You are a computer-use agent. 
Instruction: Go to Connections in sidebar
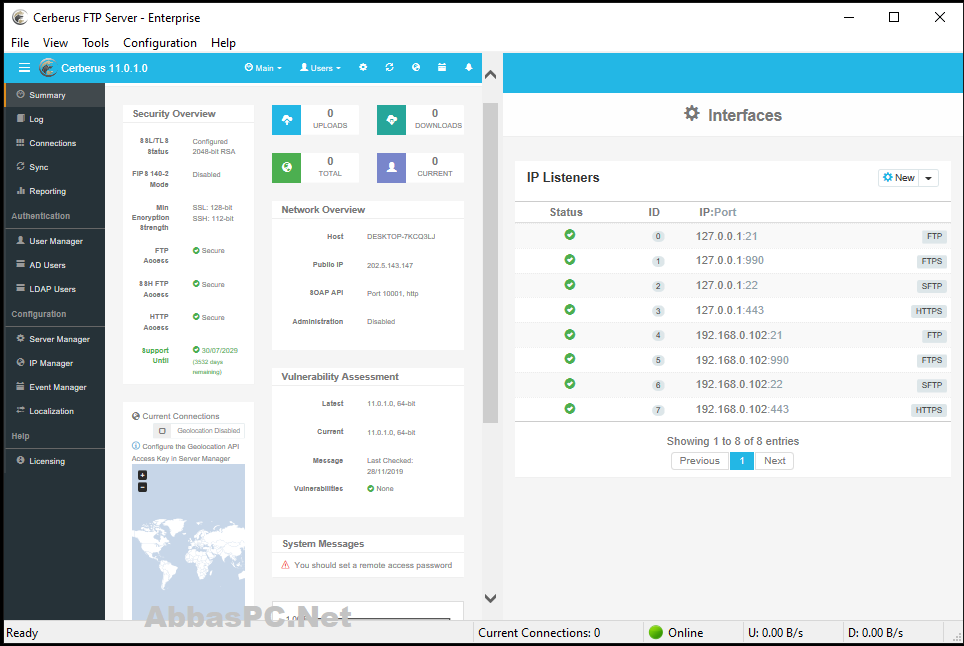[x=55, y=143]
